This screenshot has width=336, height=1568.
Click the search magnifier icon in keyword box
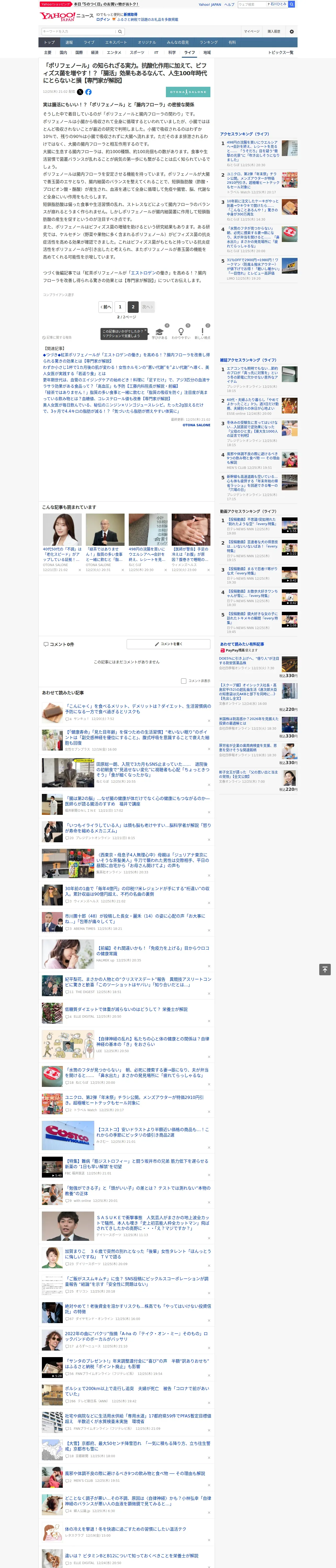point(120,31)
